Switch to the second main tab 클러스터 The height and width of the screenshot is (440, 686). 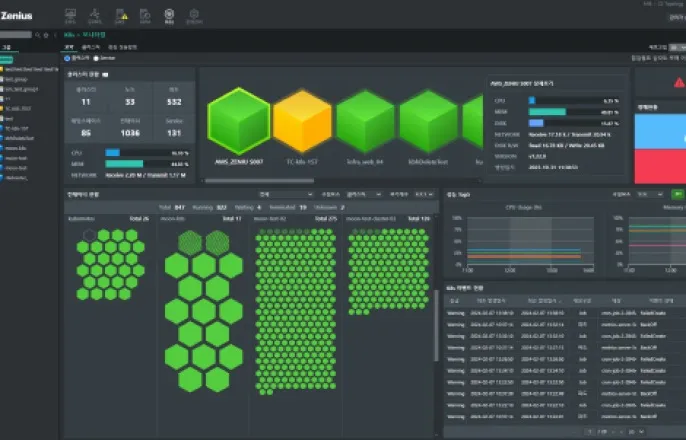point(91,47)
